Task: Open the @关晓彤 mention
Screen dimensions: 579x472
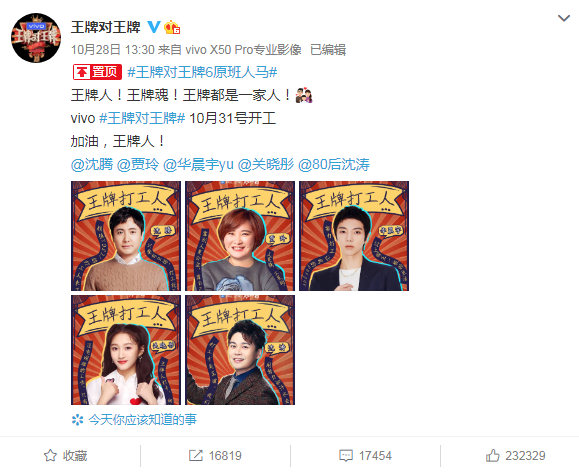Action: pos(266,164)
